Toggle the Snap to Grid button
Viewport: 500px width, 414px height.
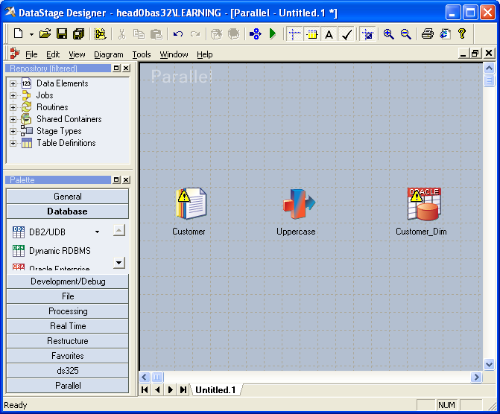tap(295, 34)
